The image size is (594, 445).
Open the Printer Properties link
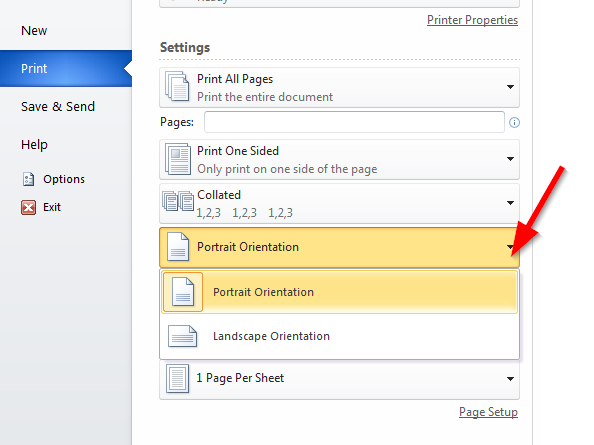point(472,20)
